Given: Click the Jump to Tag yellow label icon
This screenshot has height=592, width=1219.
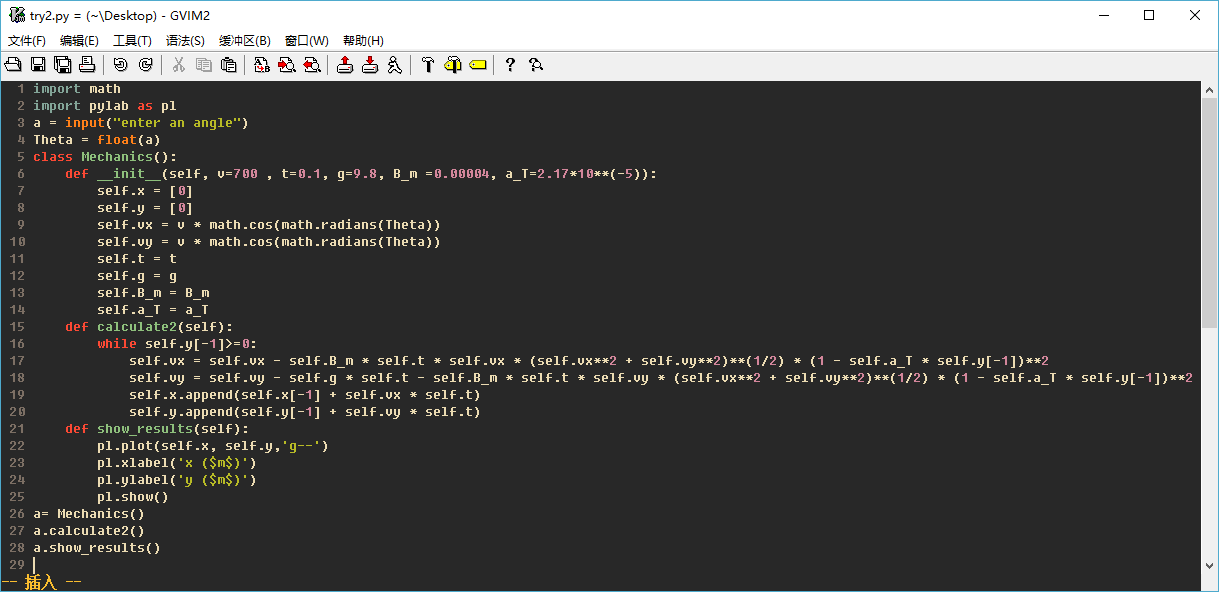Looking at the screenshot, I should click(477, 65).
